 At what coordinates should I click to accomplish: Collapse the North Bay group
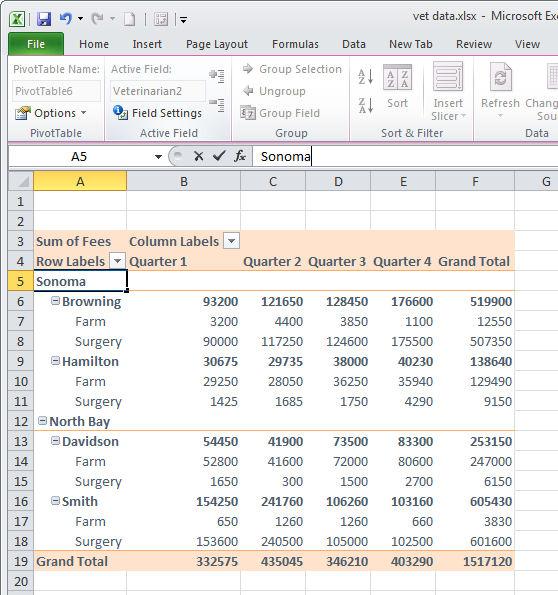pyautogui.click(x=43, y=421)
